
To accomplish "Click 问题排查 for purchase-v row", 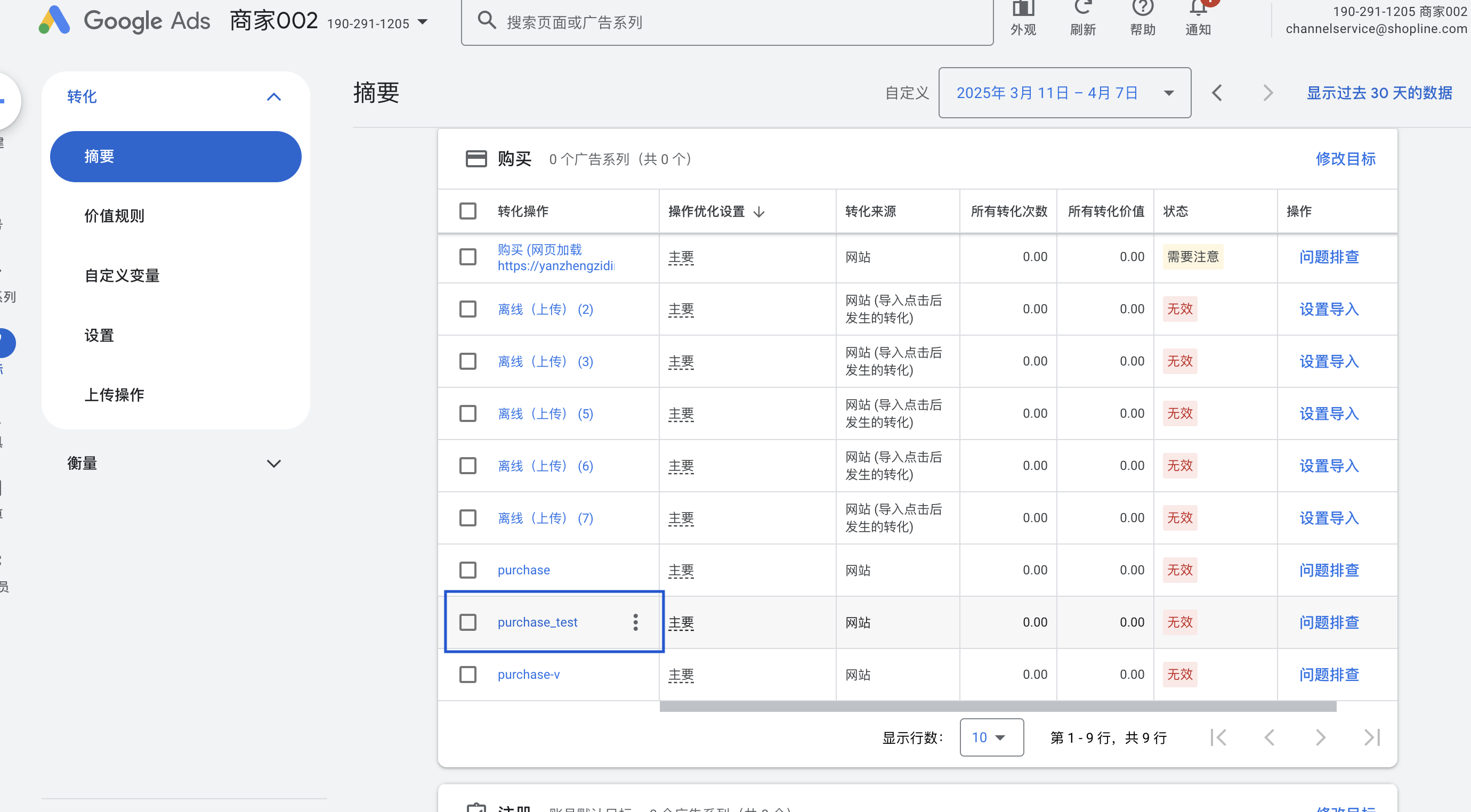I will click(1329, 675).
